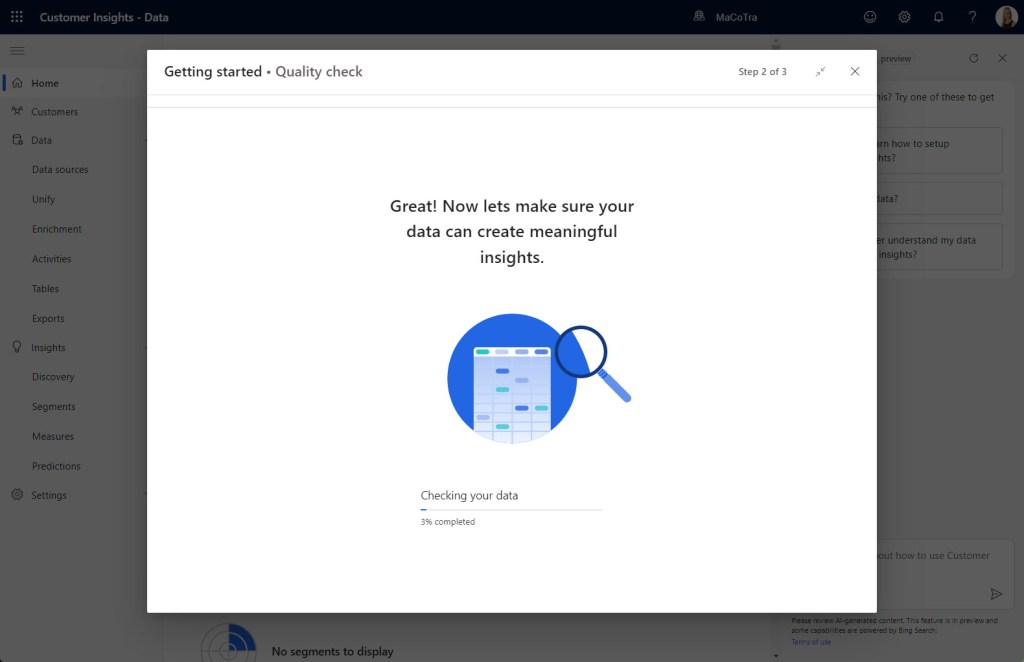This screenshot has height=662, width=1024.
Task: Close the Getting started dialog
Action: click(854, 72)
